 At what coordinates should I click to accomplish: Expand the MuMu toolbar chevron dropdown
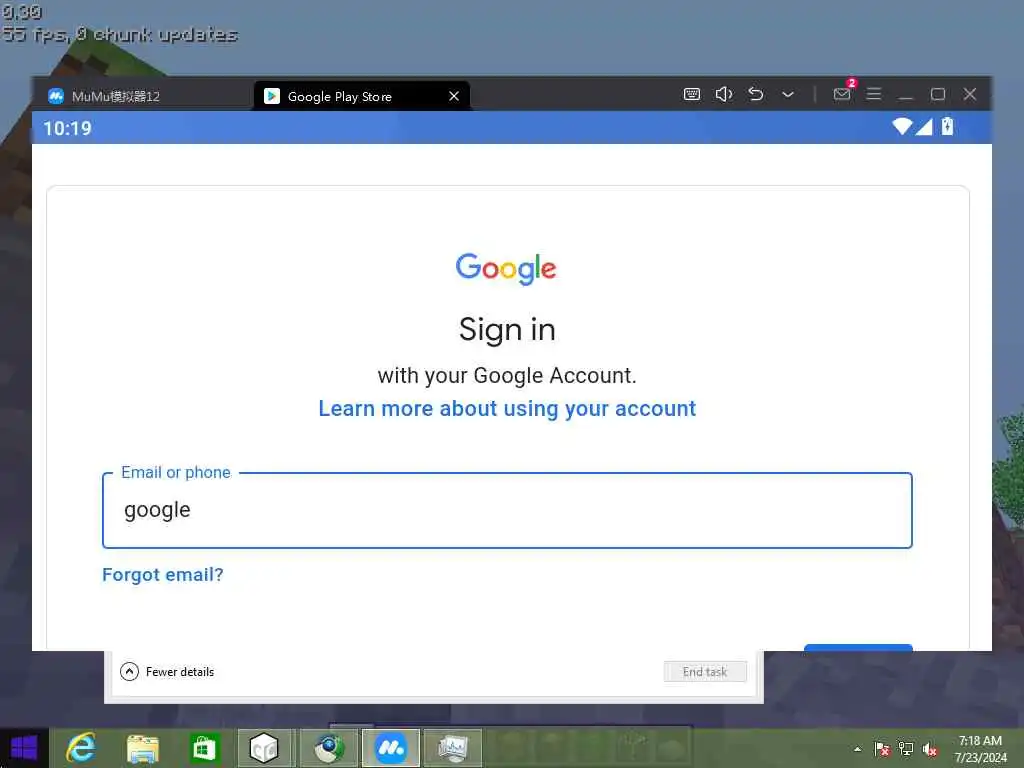pyautogui.click(x=788, y=95)
